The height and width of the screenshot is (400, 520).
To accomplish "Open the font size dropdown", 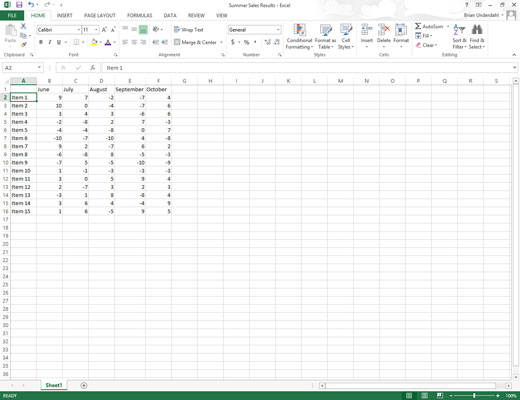I will click(x=96, y=30).
